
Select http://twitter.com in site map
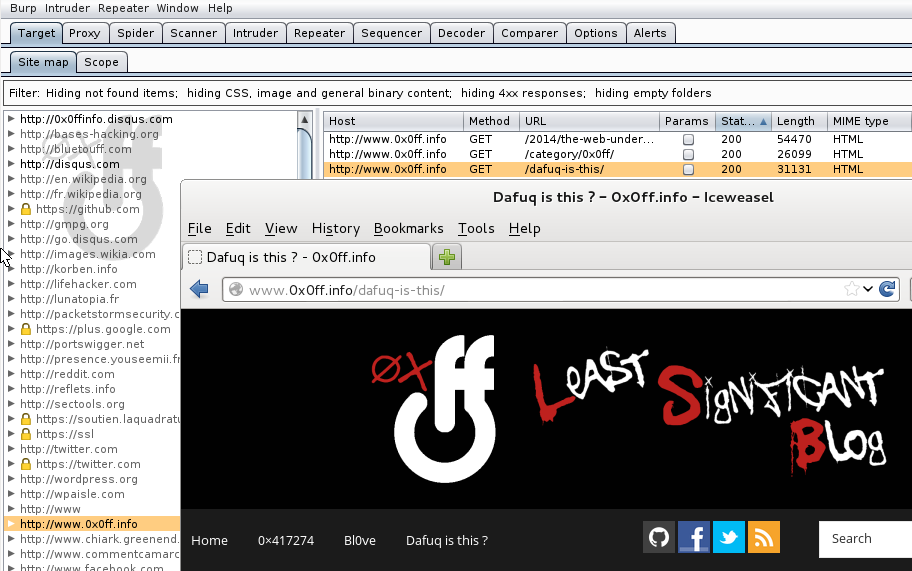point(69,449)
